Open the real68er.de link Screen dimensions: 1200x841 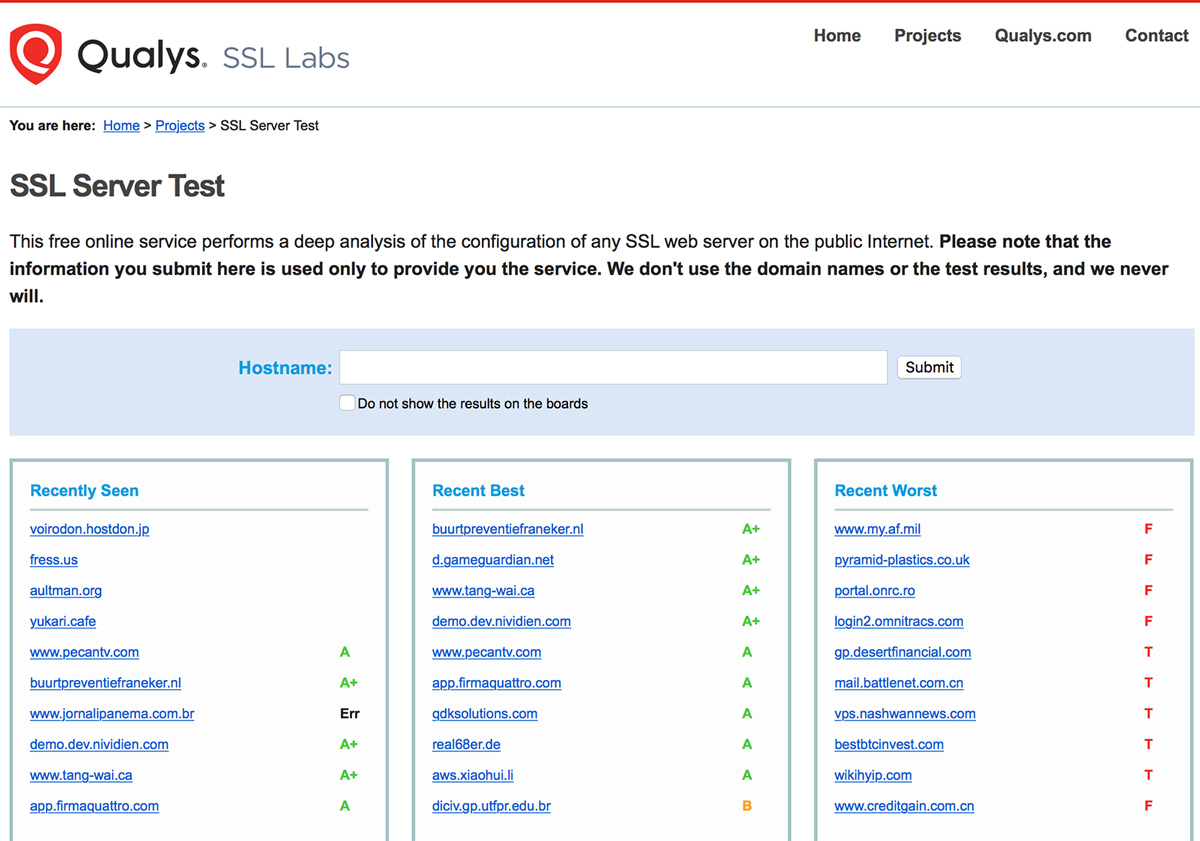coord(466,745)
